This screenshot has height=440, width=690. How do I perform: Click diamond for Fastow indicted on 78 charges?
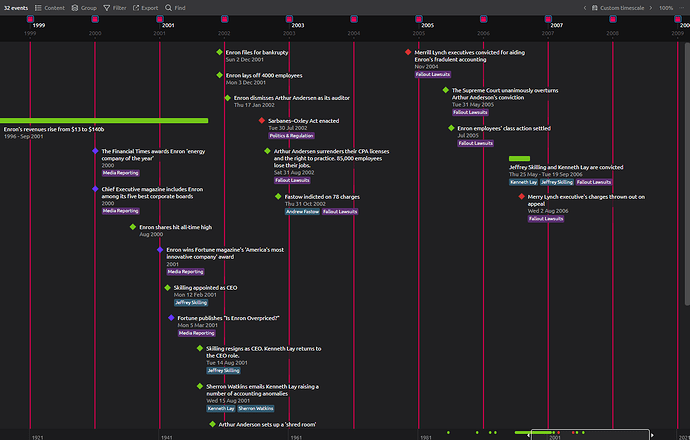(278, 196)
